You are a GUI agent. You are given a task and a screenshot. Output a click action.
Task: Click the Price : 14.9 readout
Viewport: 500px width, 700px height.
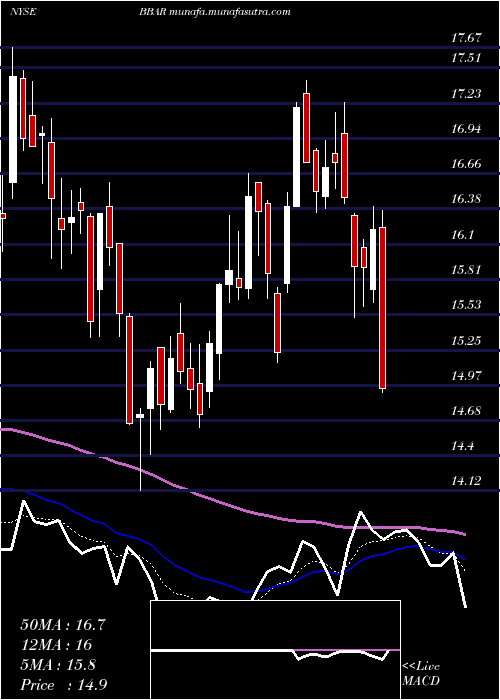(64, 685)
